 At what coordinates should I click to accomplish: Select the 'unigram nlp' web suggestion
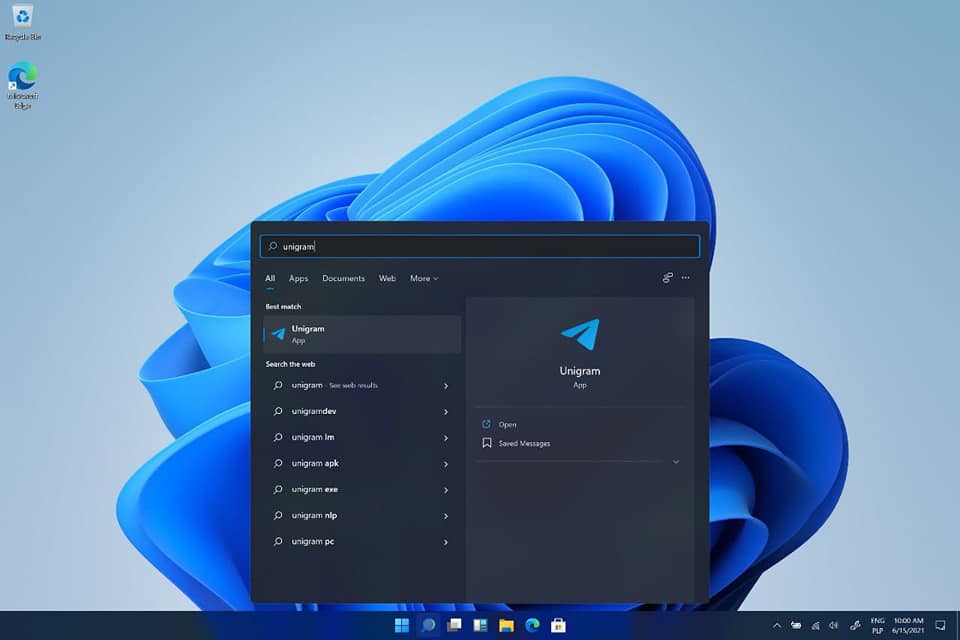pyautogui.click(x=362, y=515)
